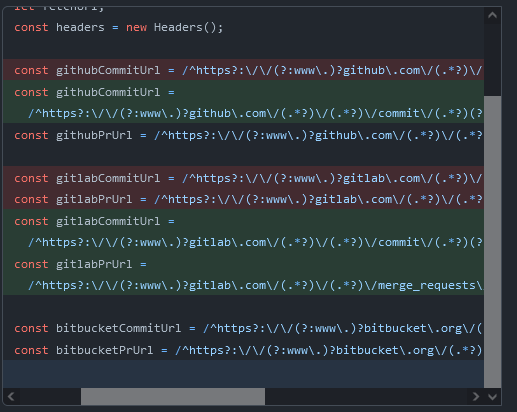Image resolution: width=517 pixels, height=412 pixels.
Task: Click the added 'const gitlabCommitUrl =' line in green
Action: (243, 221)
